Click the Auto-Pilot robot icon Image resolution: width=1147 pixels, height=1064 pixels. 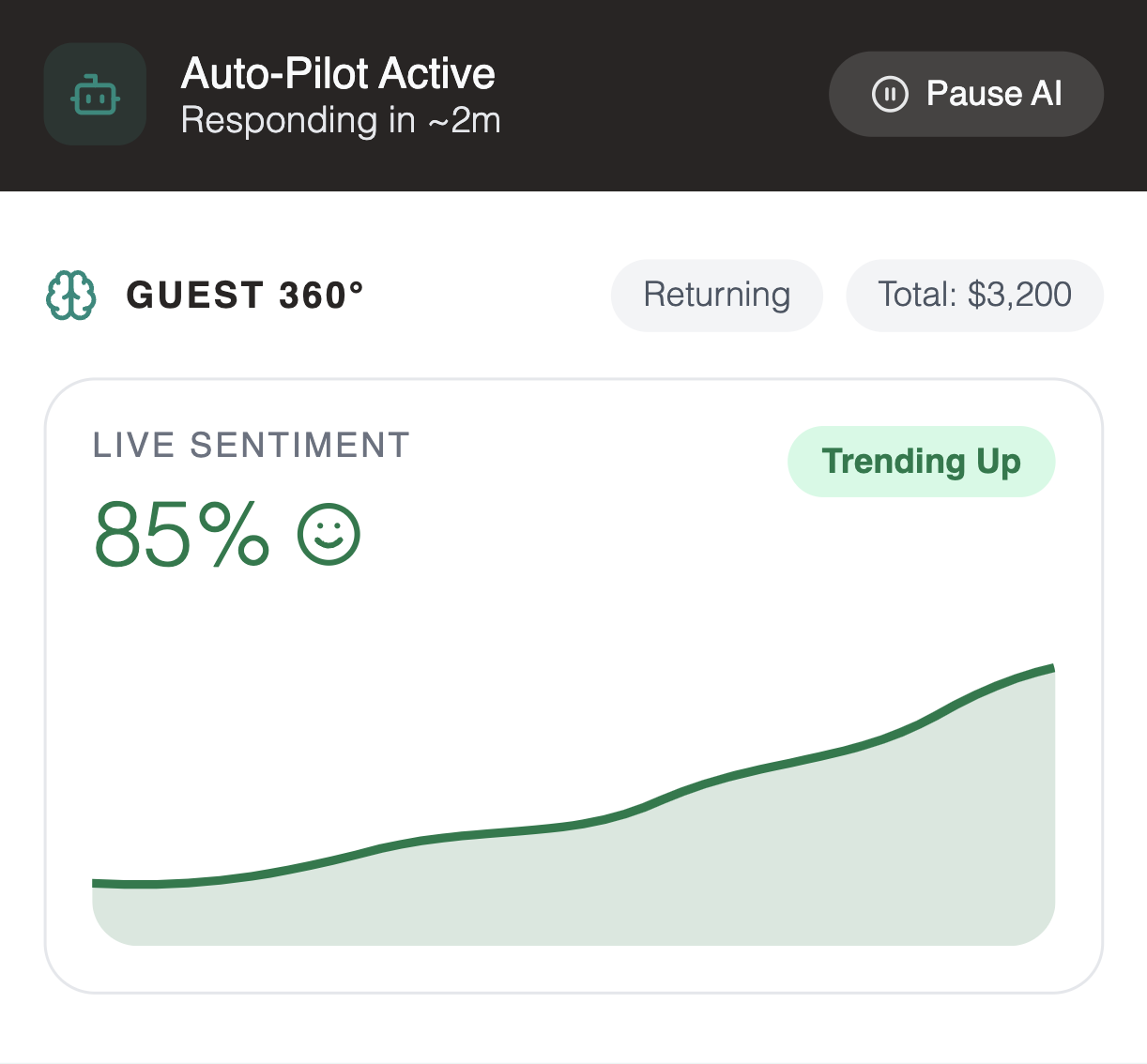pos(95,95)
